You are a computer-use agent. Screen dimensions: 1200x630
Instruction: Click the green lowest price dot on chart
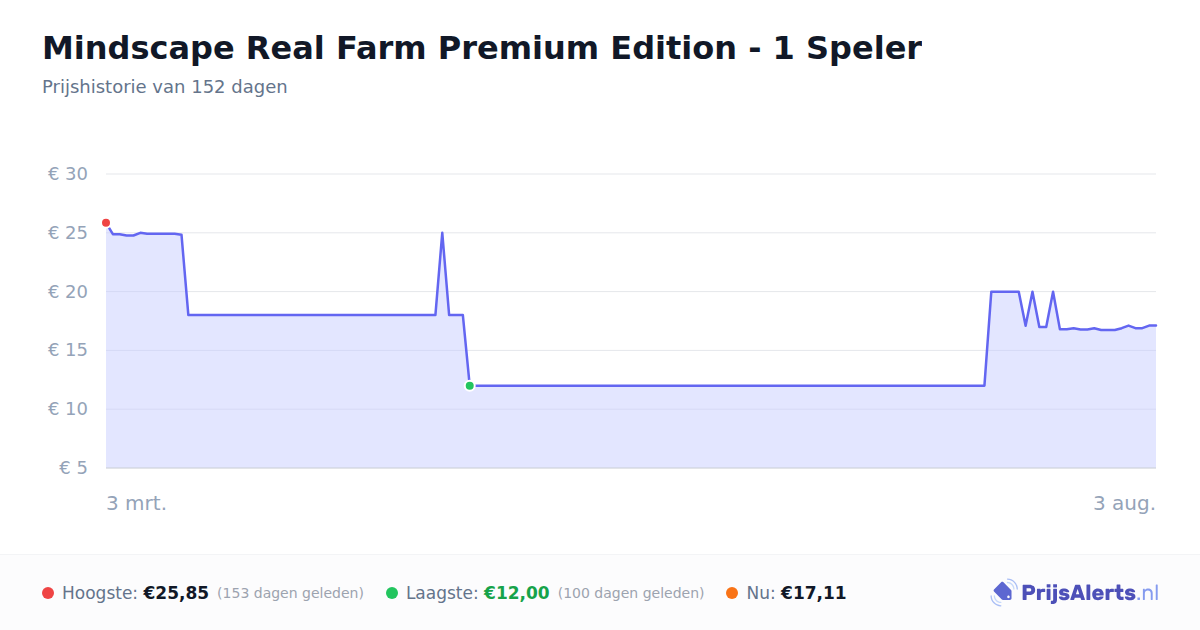click(x=469, y=386)
